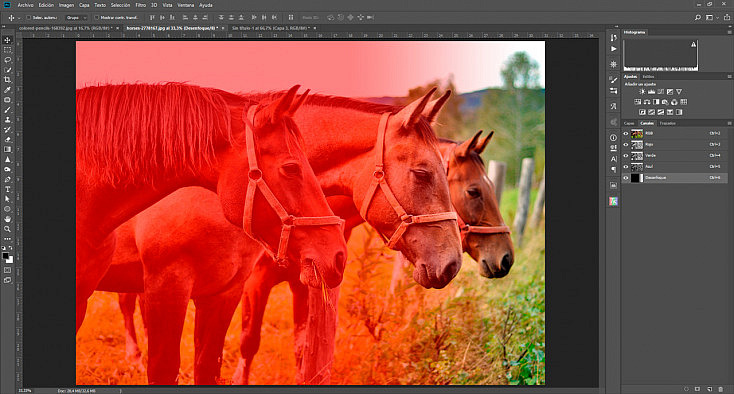Select the Quick Selection tool
The image size is (734, 394).
click(x=7, y=70)
